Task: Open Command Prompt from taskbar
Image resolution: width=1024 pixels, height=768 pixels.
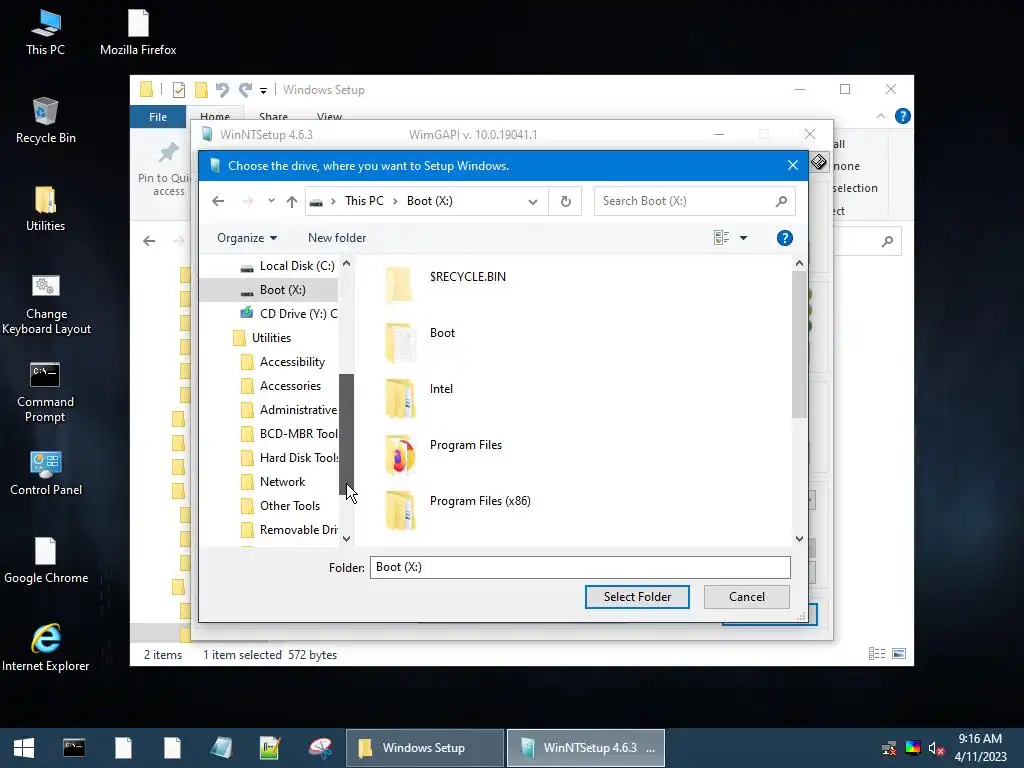Action: (x=74, y=748)
